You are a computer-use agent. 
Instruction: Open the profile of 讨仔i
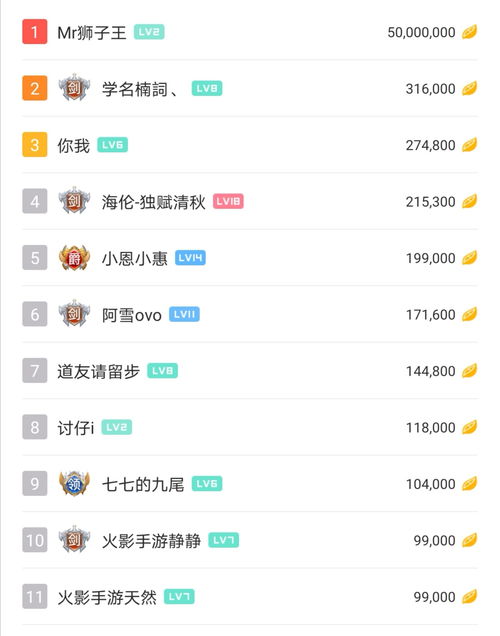[x=76, y=428]
